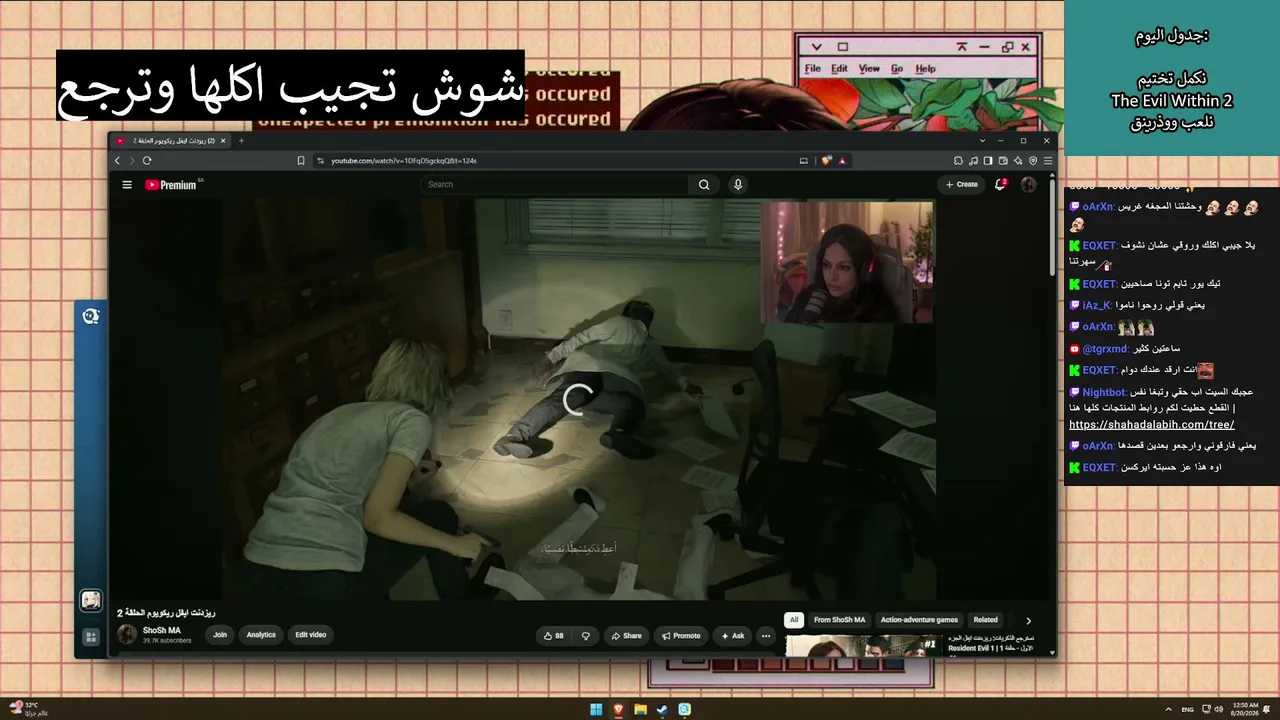
Task: Click the grid icon in left side panel
Action: click(91, 637)
